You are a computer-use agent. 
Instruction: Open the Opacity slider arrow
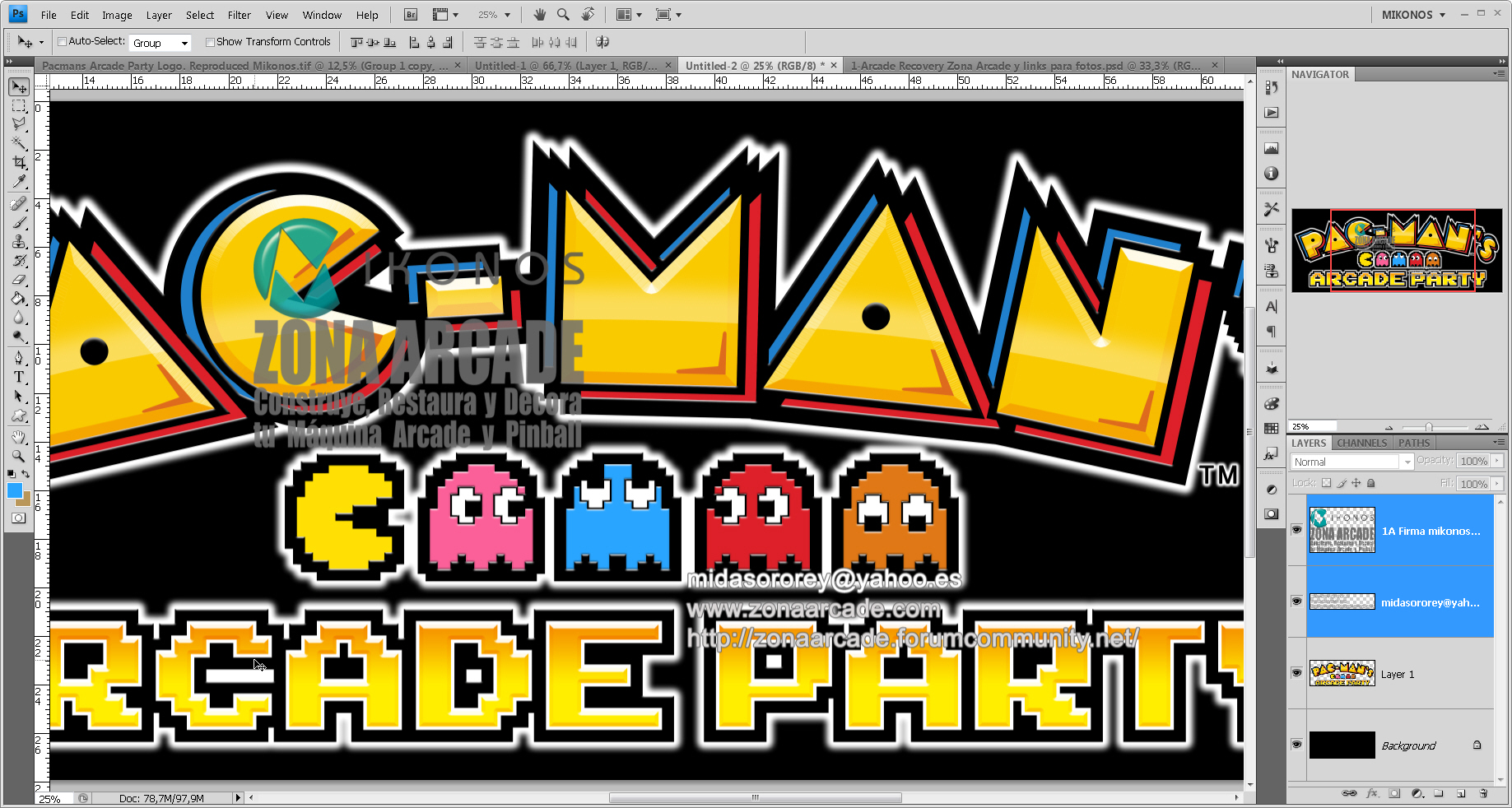pyautogui.click(x=1497, y=461)
